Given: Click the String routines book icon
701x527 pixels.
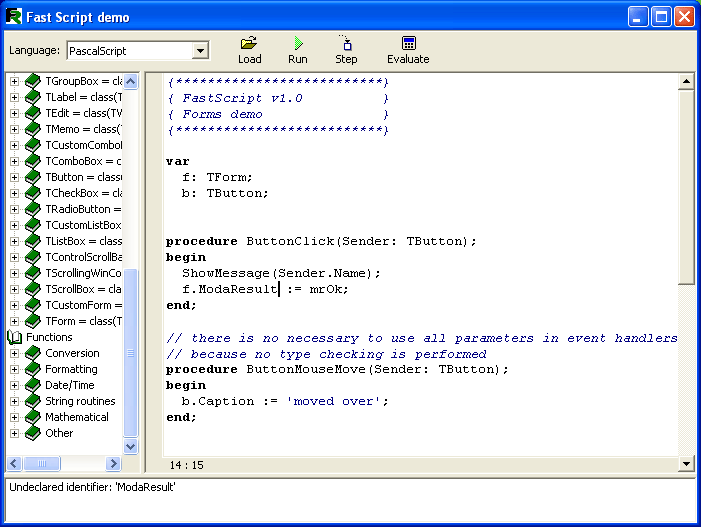Looking at the screenshot, I should 33,401.
